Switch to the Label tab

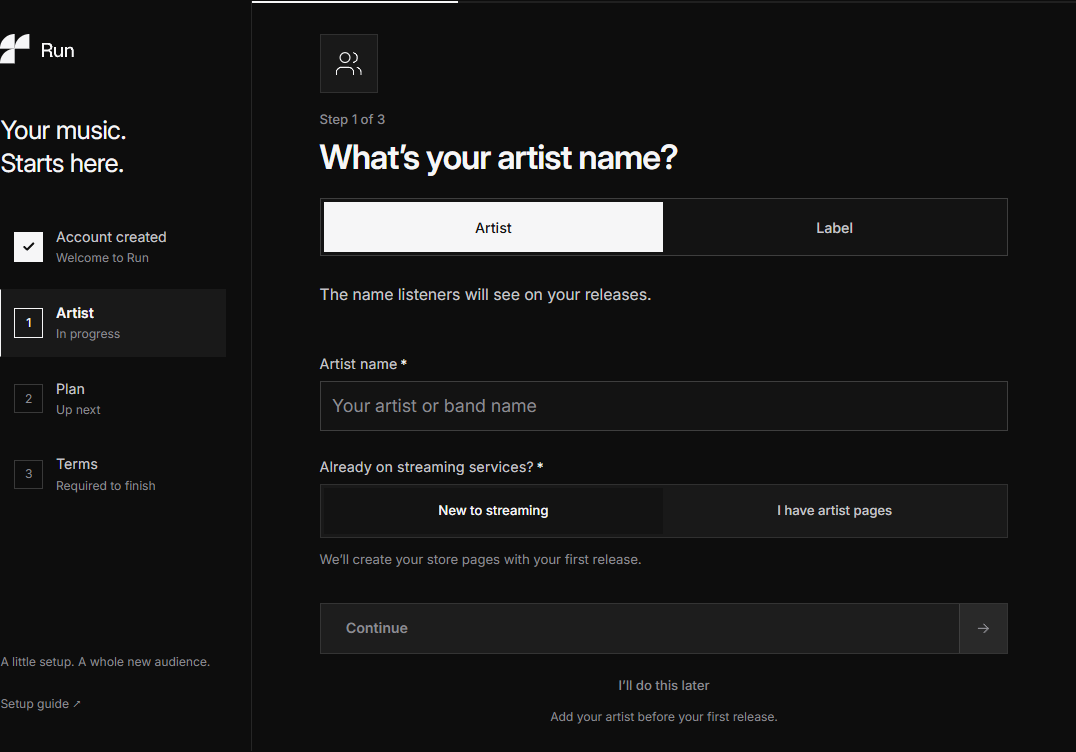(834, 227)
